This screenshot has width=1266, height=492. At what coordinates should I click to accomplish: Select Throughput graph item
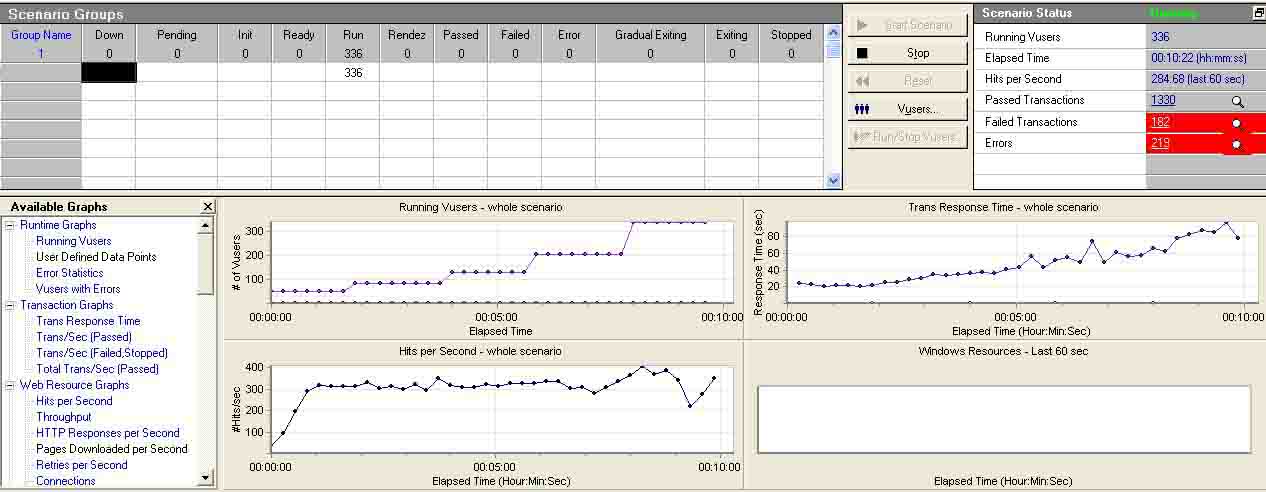pyautogui.click(x=64, y=417)
